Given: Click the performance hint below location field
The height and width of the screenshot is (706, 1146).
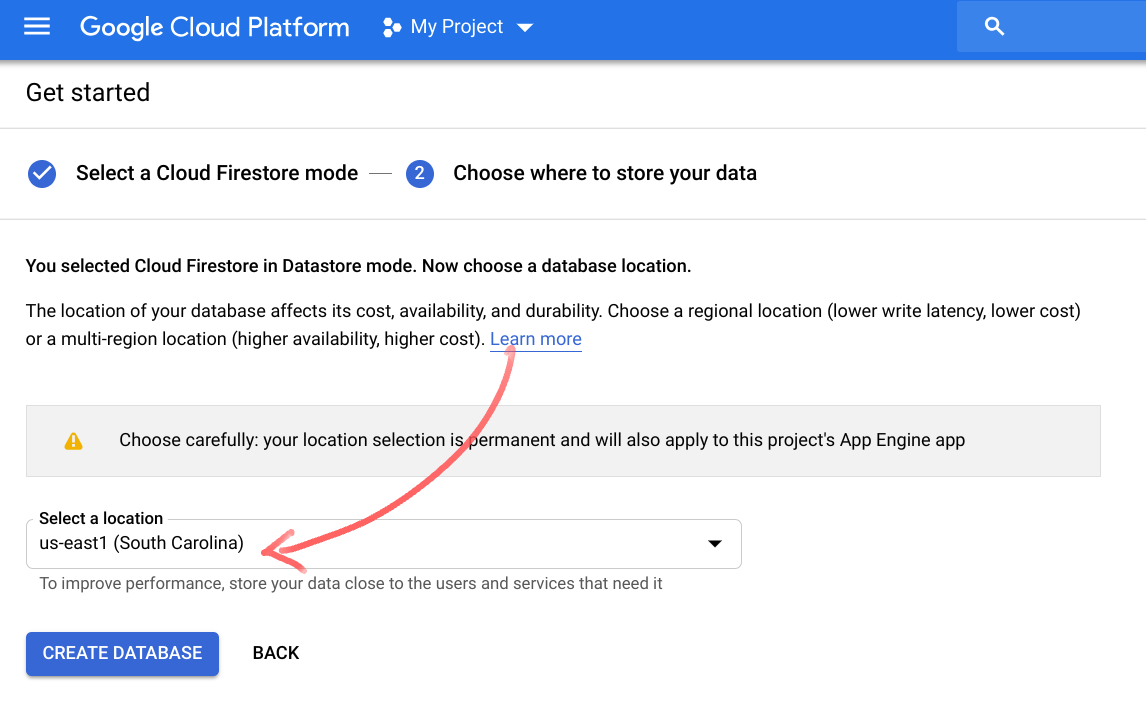Looking at the screenshot, I should click(351, 583).
